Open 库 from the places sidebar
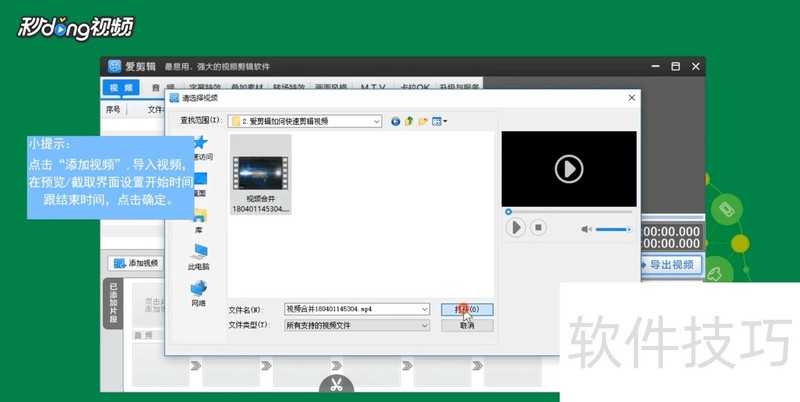 tap(198, 220)
